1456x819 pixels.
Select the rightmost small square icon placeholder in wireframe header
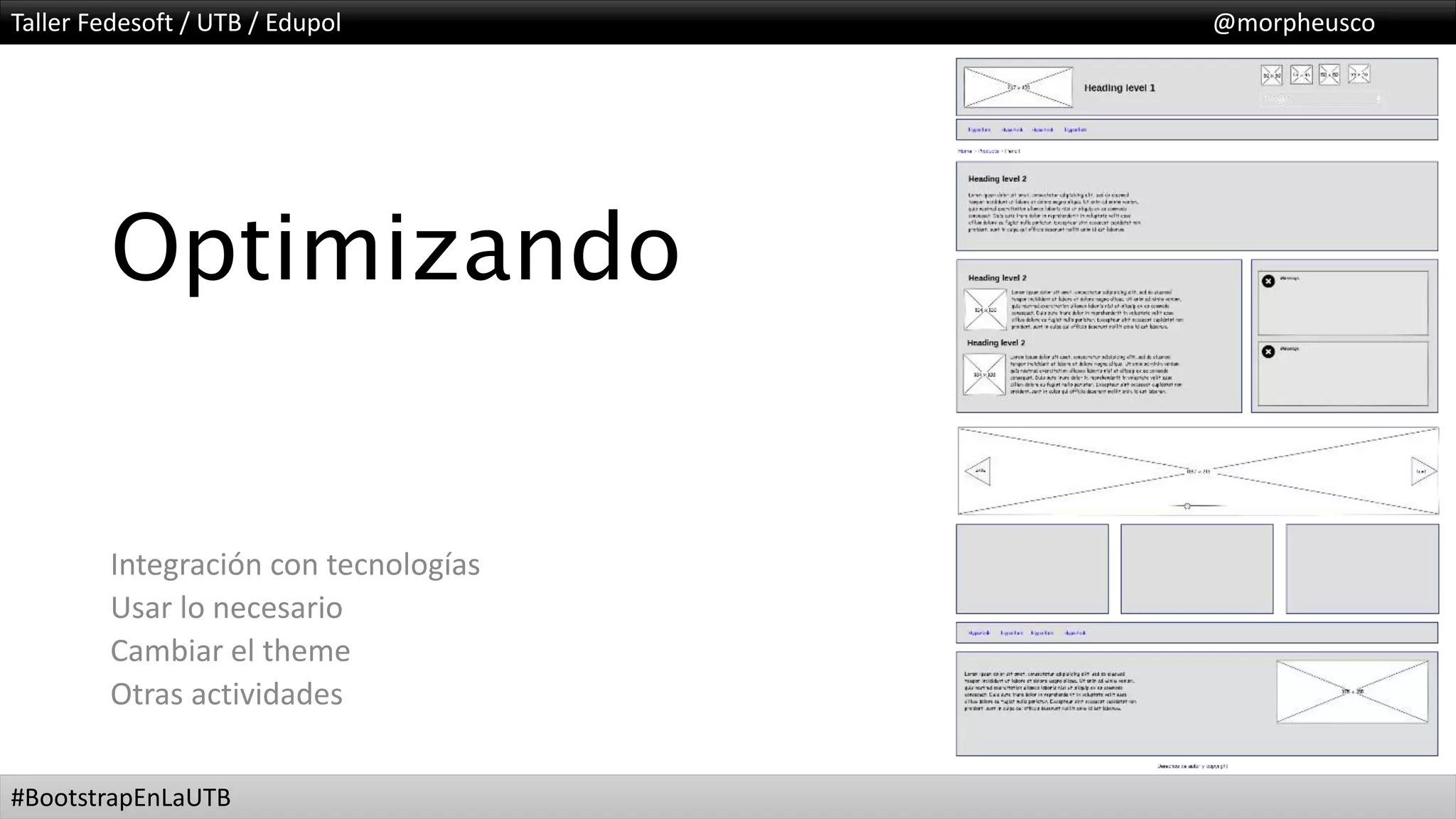point(1359,74)
